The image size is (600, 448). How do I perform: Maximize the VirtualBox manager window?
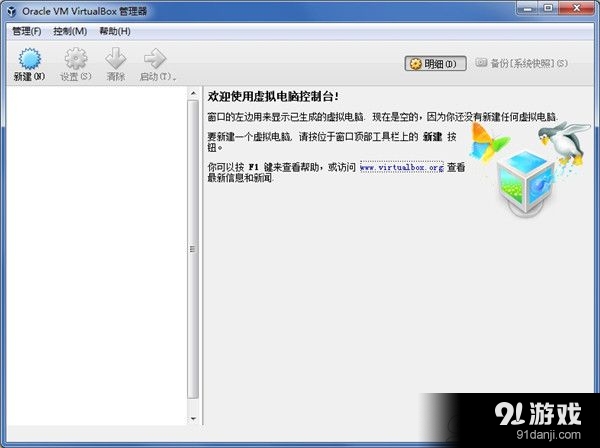(x=549, y=8)
